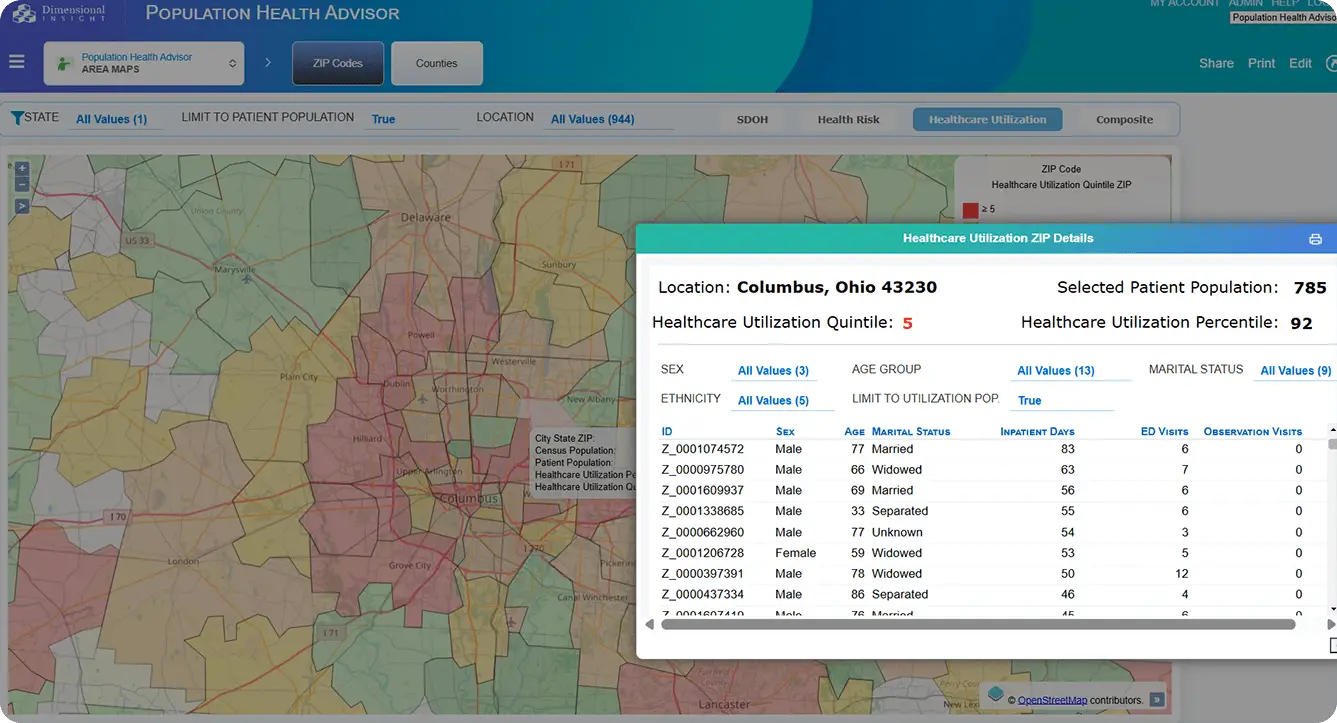1337x723 pixels.
Task: Select the Composite tab
Action: point(1124,120)
